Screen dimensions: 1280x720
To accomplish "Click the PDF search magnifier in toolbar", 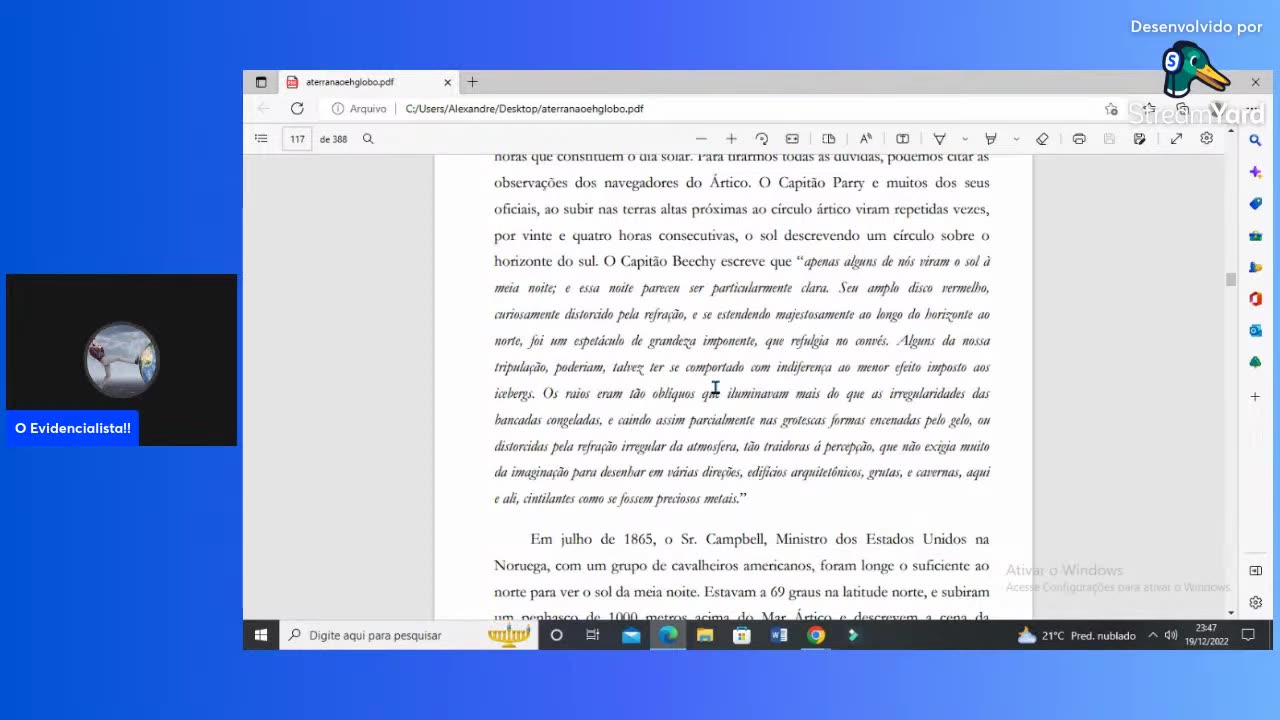I will click(368, 139).
